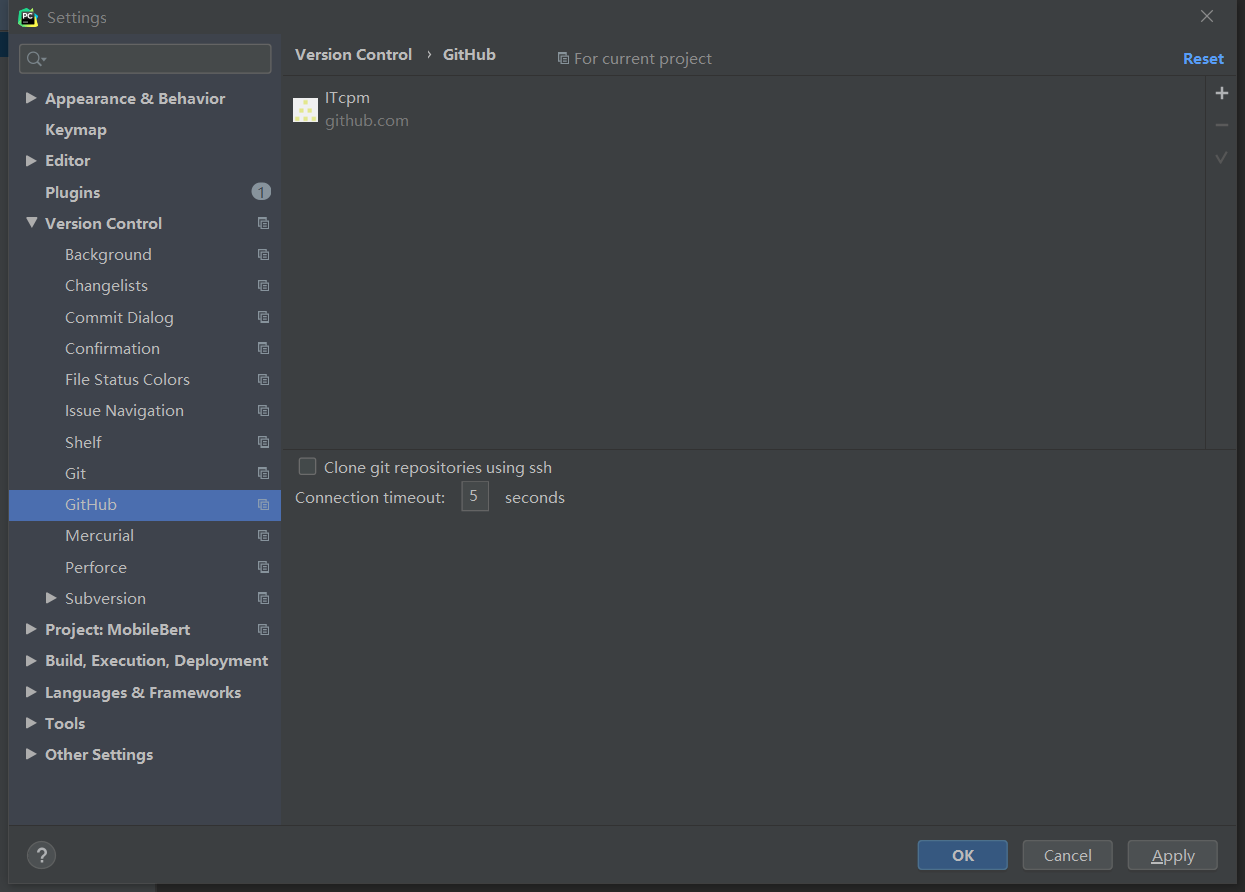Click Version Control in the breadcrumb
Viewport: 1245px width, 892px height.
353,55
